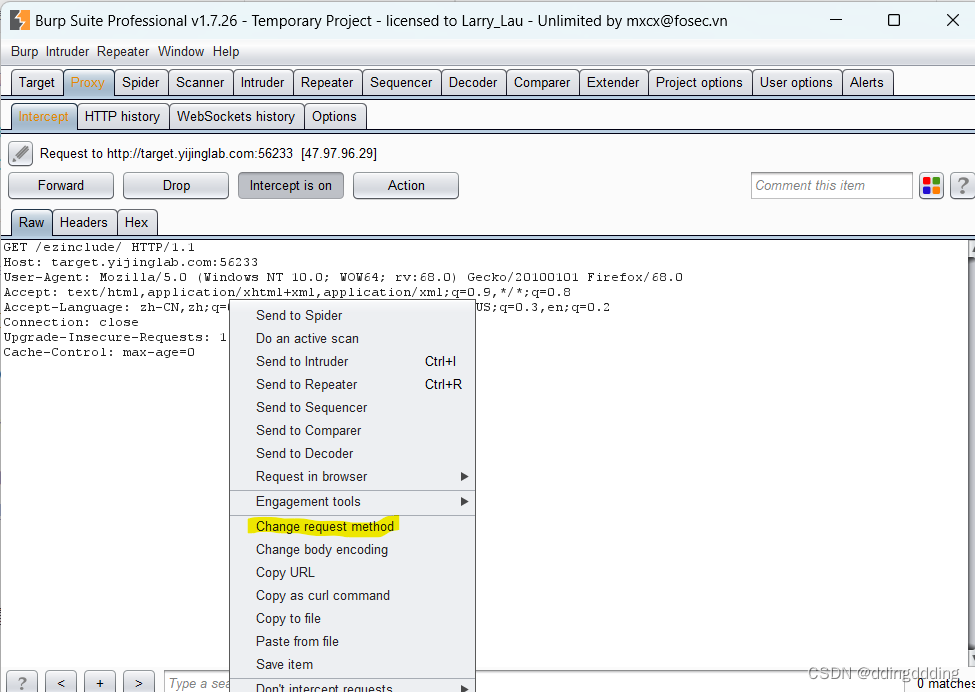Click the Drop button

(x=176, y=185)
